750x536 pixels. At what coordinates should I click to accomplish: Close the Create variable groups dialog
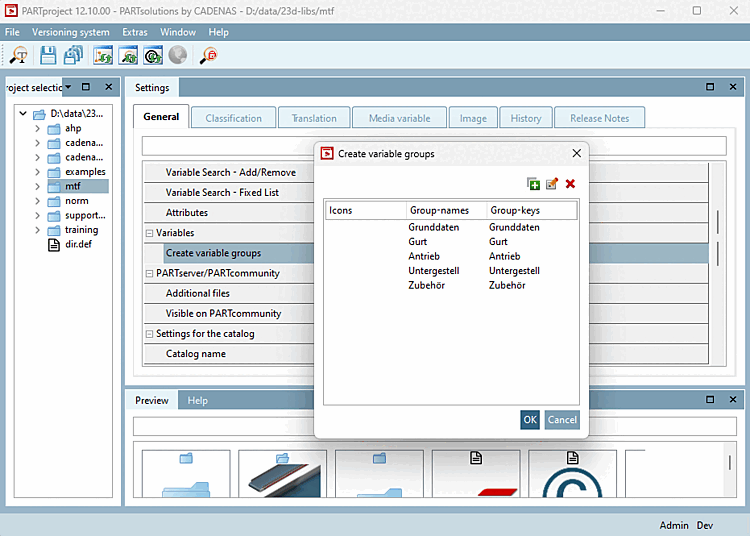tap(577, 153)
